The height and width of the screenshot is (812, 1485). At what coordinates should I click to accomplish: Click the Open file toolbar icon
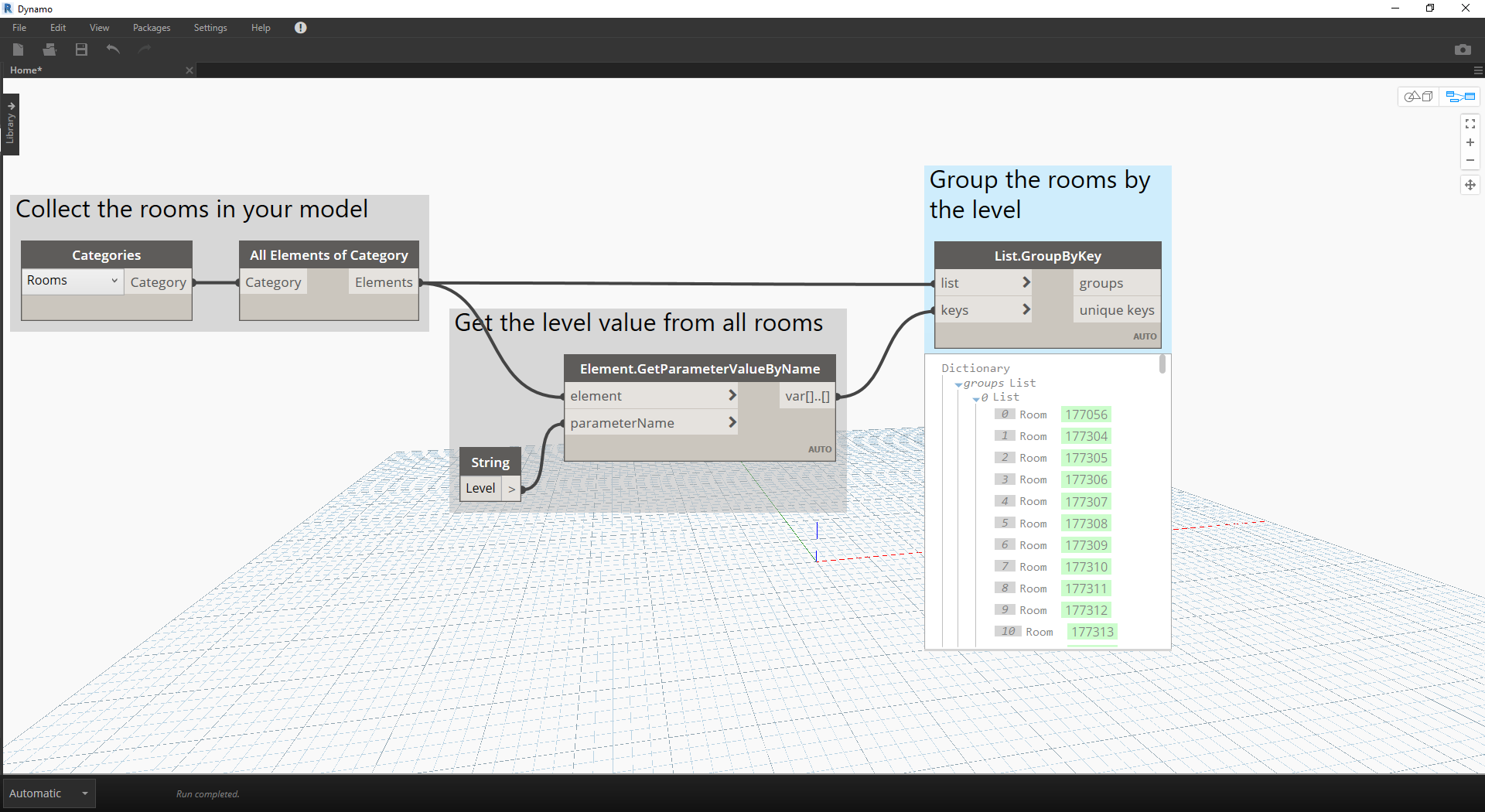[49, 49]
